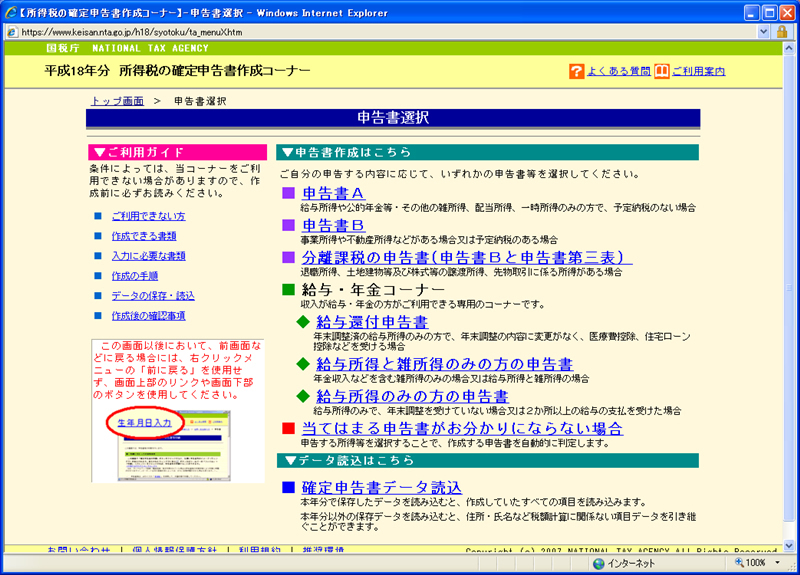The image size is (800, 575).
Task: Click the green diamond beside 給与還付申告書
Action: coord(304,322)
